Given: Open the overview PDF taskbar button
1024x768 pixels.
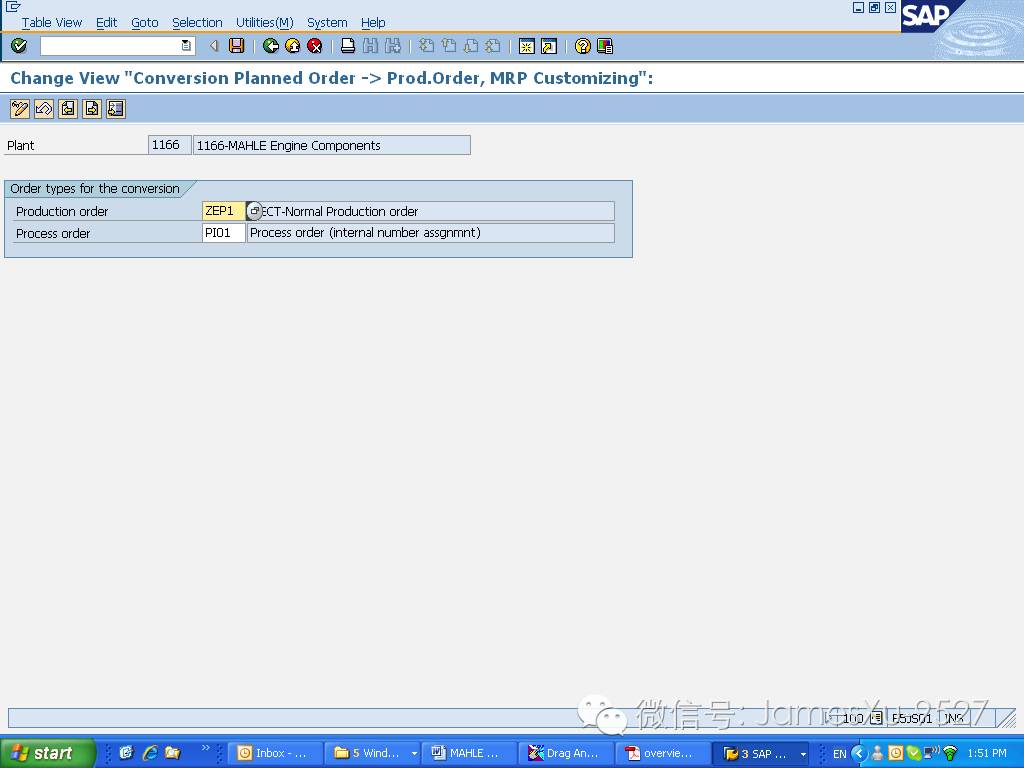Looking at the screenshot, I should [662, 753].
